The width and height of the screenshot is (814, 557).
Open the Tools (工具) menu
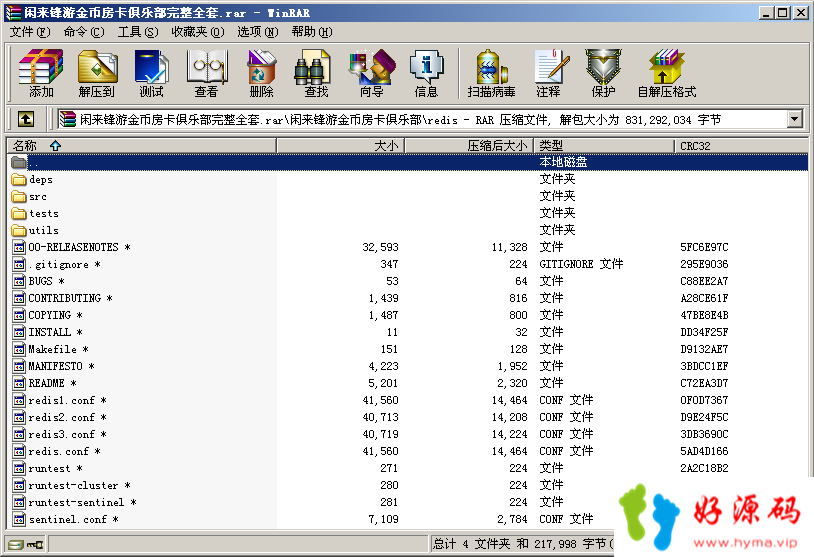click(x=138, y=32)
